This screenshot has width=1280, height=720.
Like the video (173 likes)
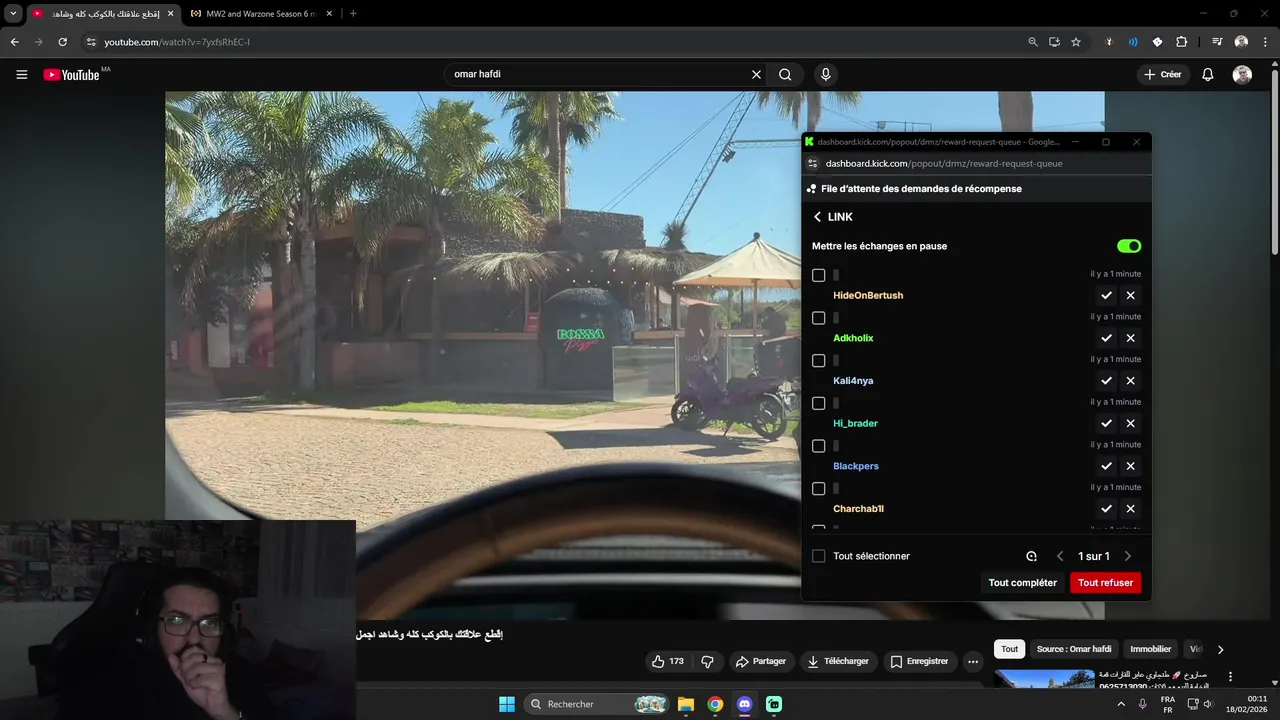coord(667,661)
